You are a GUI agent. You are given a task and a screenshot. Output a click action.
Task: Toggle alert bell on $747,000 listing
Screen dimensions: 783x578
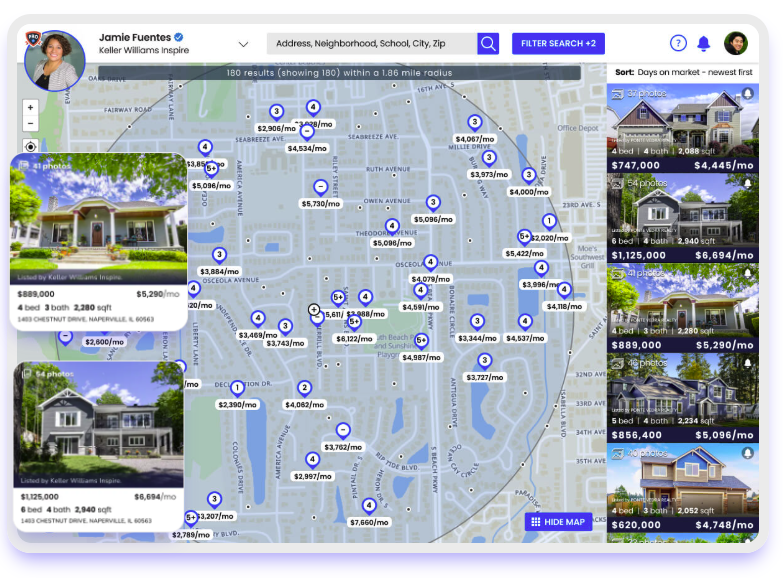tap(748, 93)
